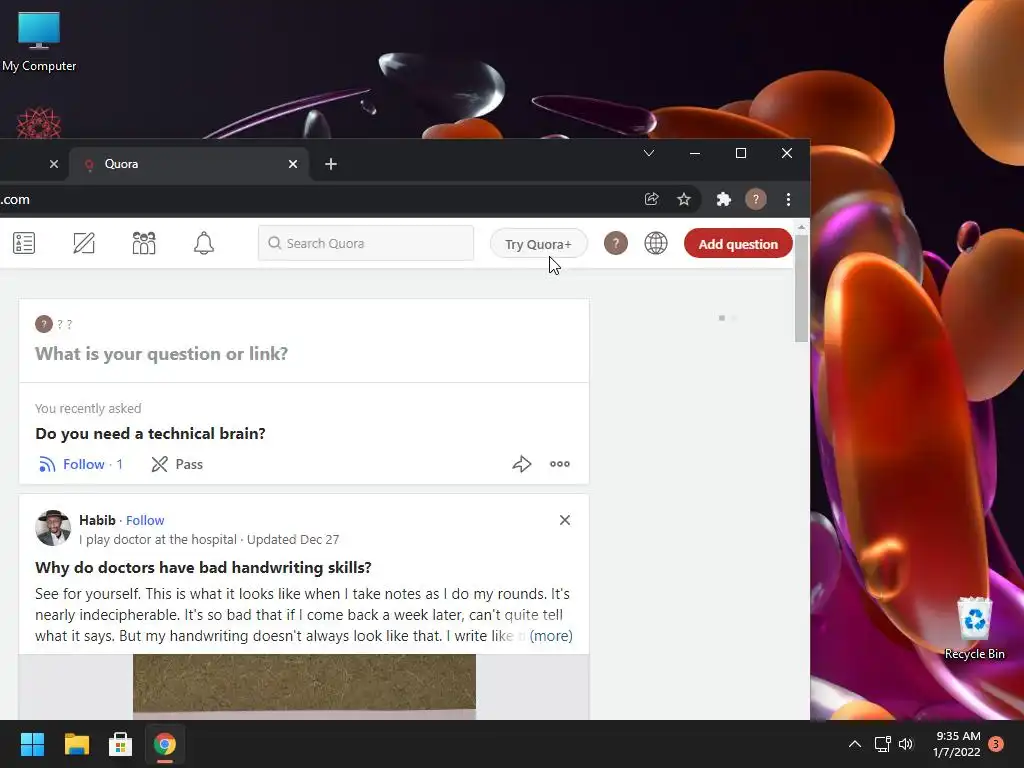Screen dimensions: 1024x768
Task: Open the Chrome extensions puzzle icon
Action: tap(724, 199)
